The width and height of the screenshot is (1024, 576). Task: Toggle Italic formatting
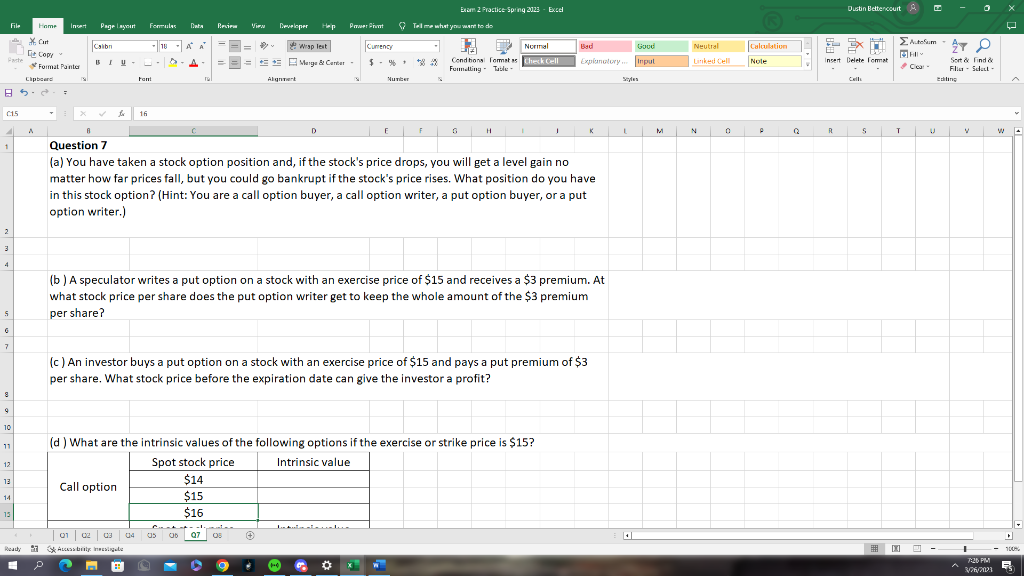point(110,63)
